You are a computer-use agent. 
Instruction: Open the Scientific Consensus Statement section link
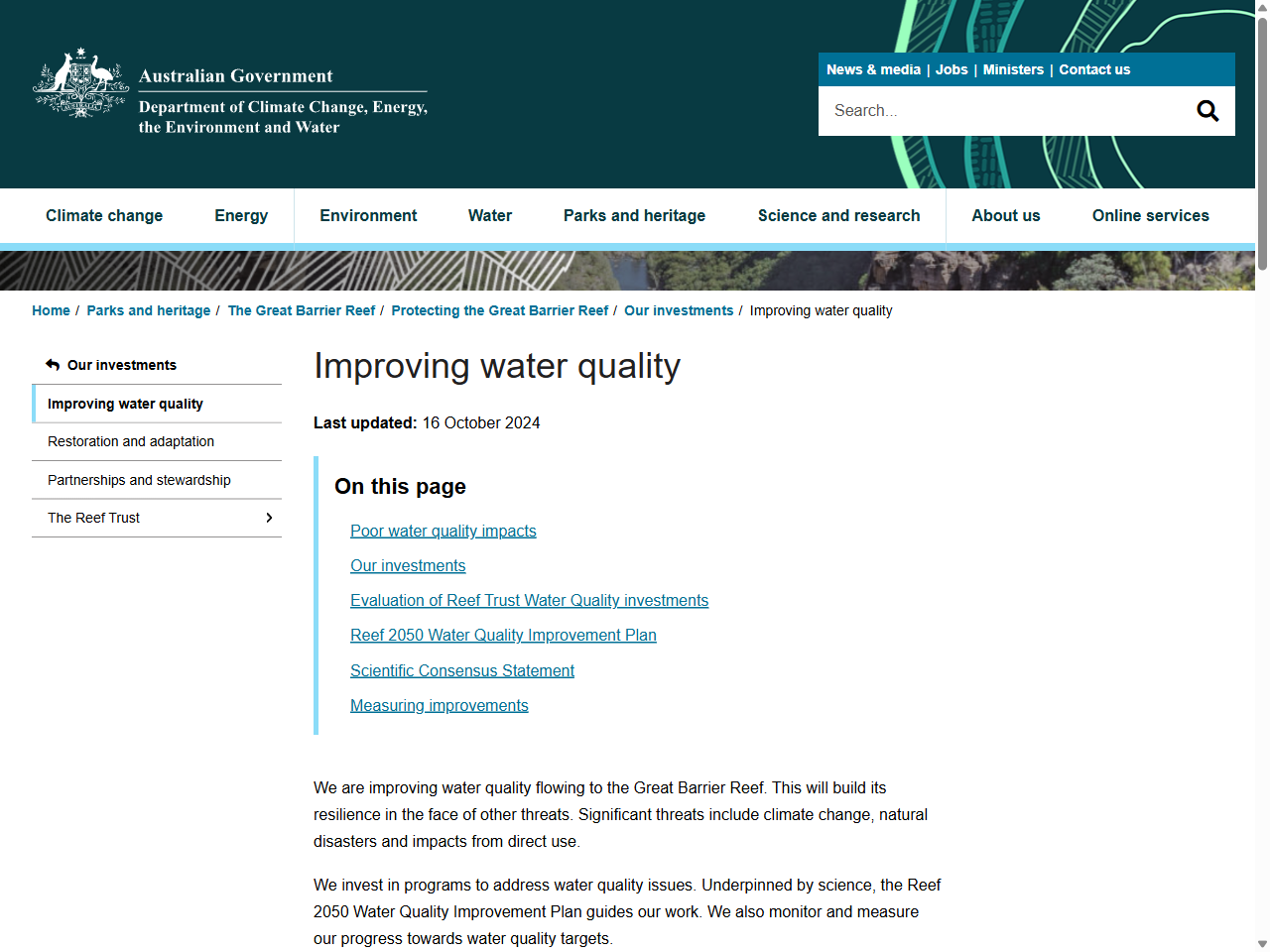click(x=461, y=670)
